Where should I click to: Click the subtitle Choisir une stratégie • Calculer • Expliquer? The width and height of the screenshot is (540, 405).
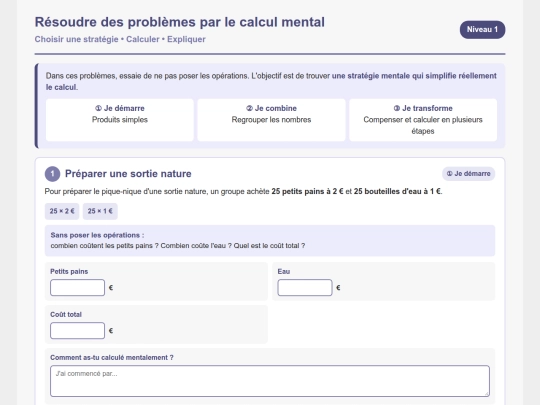point(120,39)
